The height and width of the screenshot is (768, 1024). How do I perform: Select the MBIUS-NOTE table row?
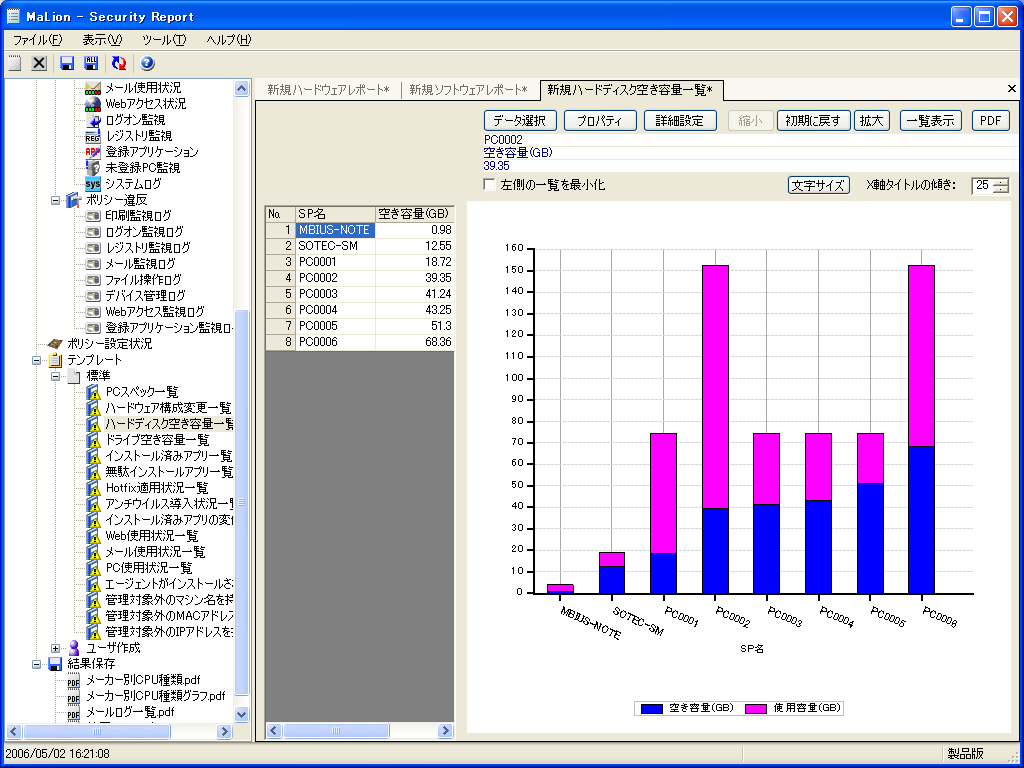point(359,230)
